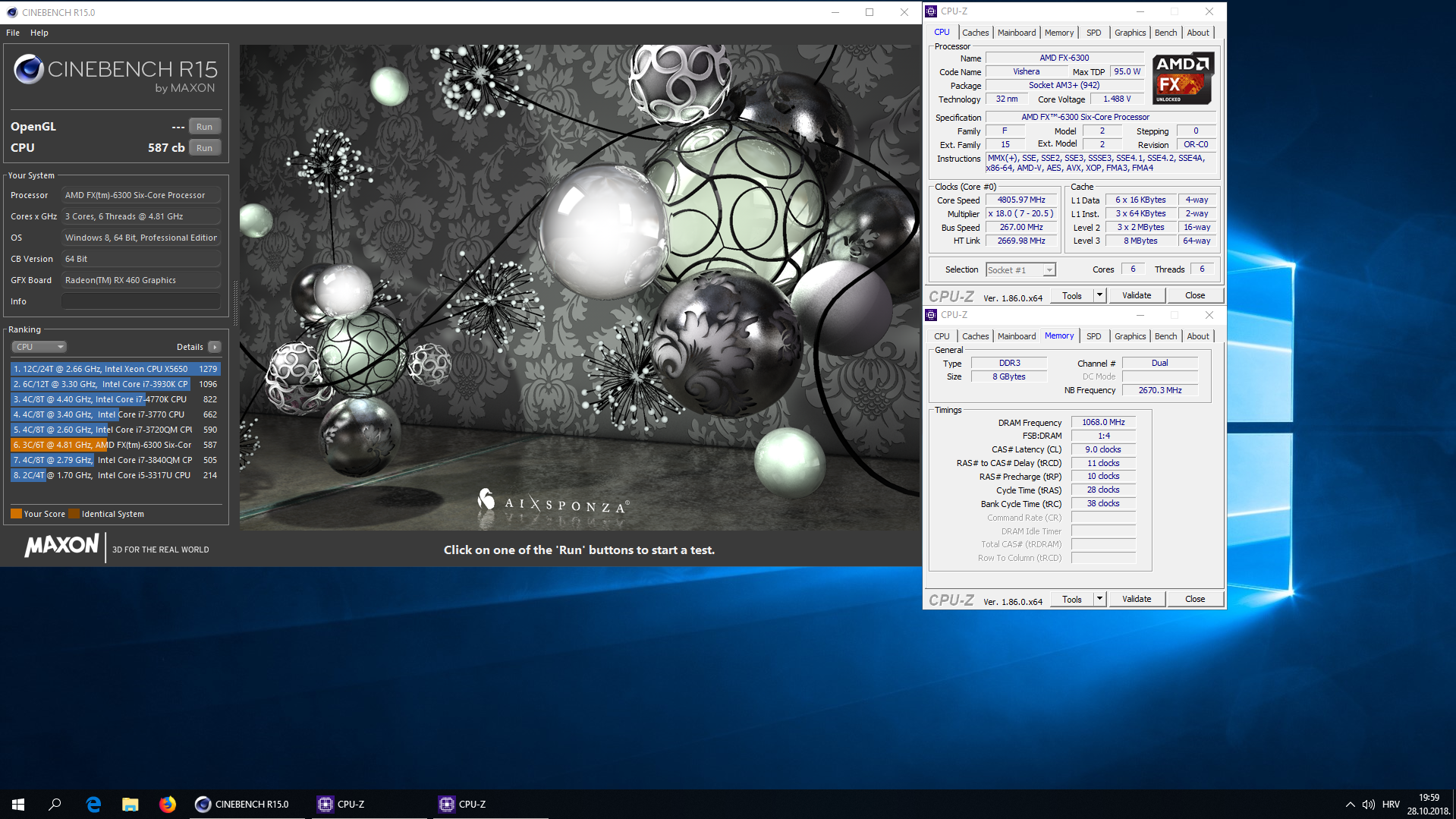Open Bench tab in upper CPU-Z
Viewport: 1456px width, 819px height.
click(1165, 33)
